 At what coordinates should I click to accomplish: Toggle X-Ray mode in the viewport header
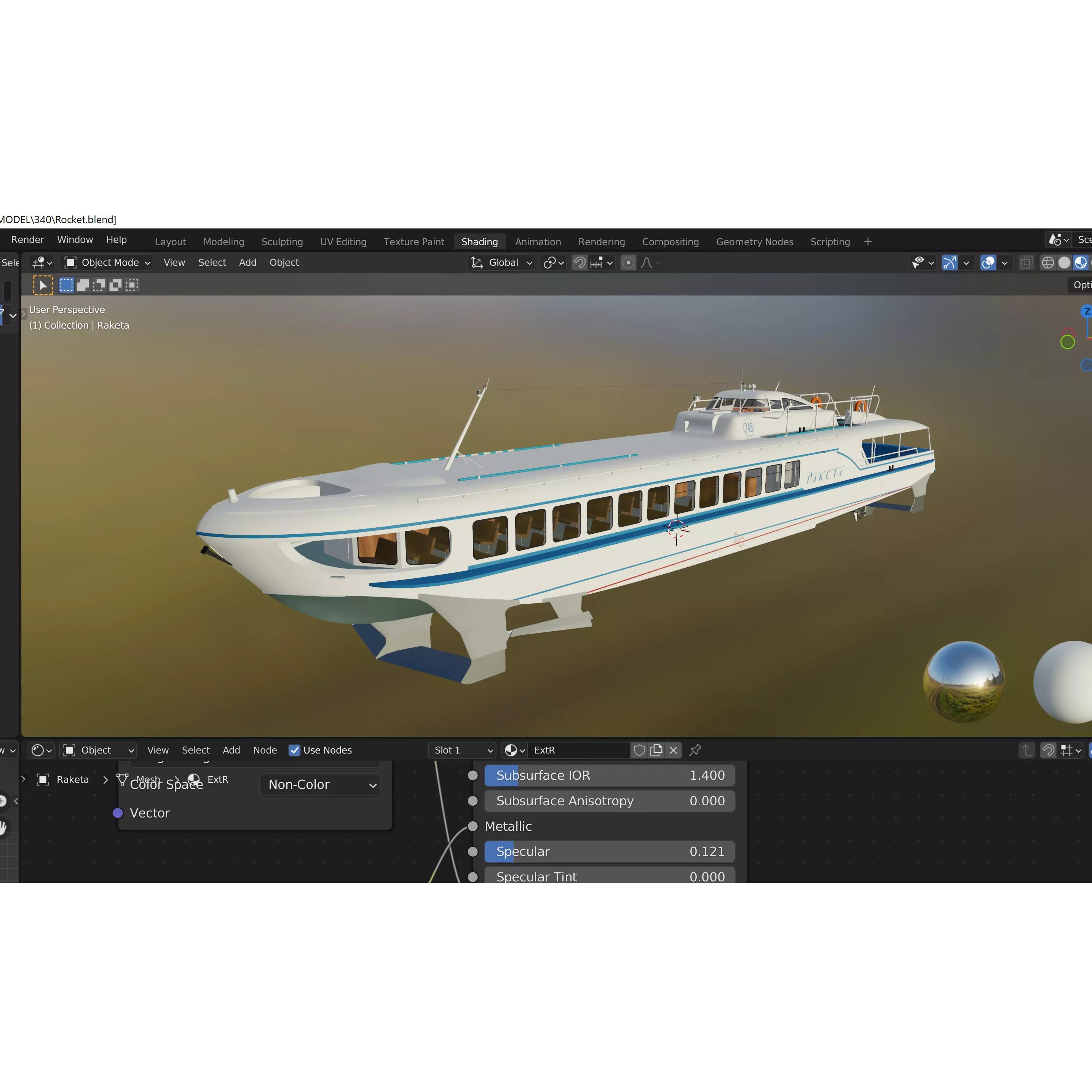click(1027, 262)
